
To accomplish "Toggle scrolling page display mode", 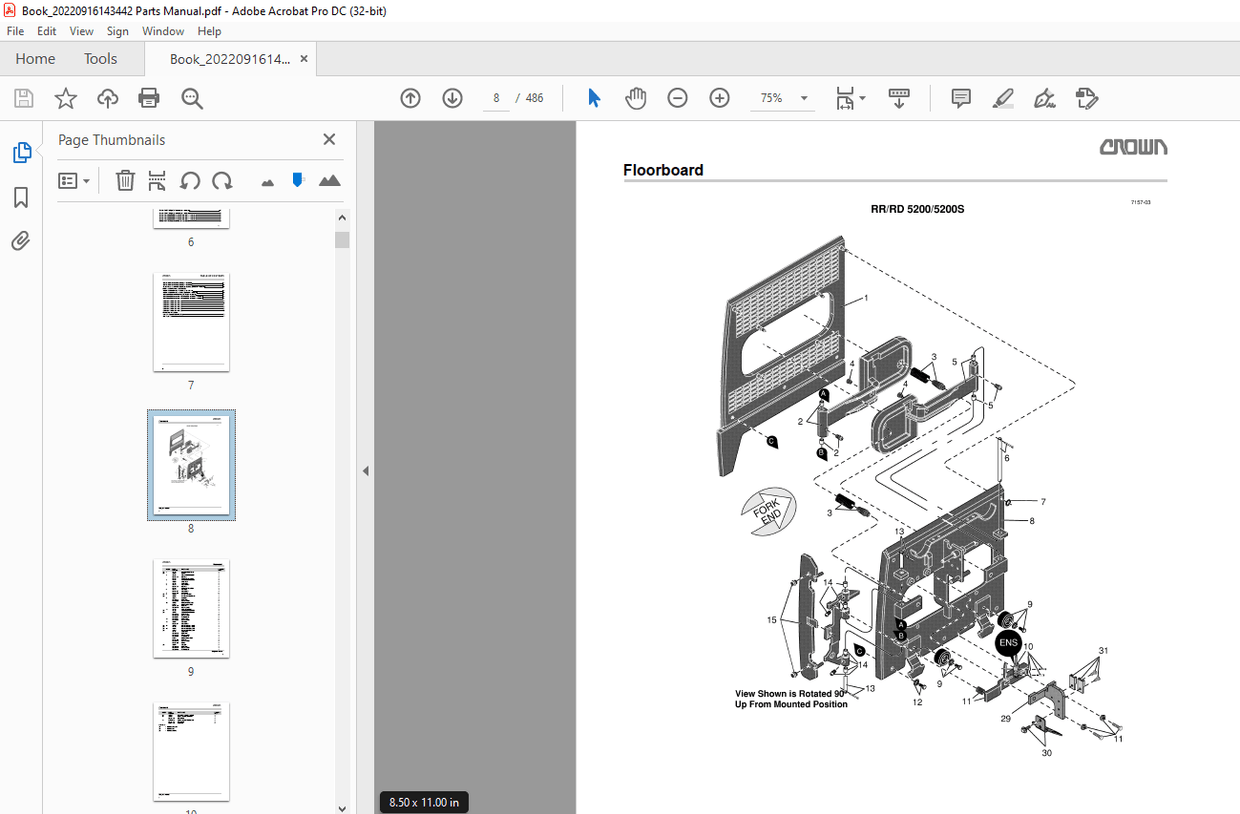I will 899,98.
